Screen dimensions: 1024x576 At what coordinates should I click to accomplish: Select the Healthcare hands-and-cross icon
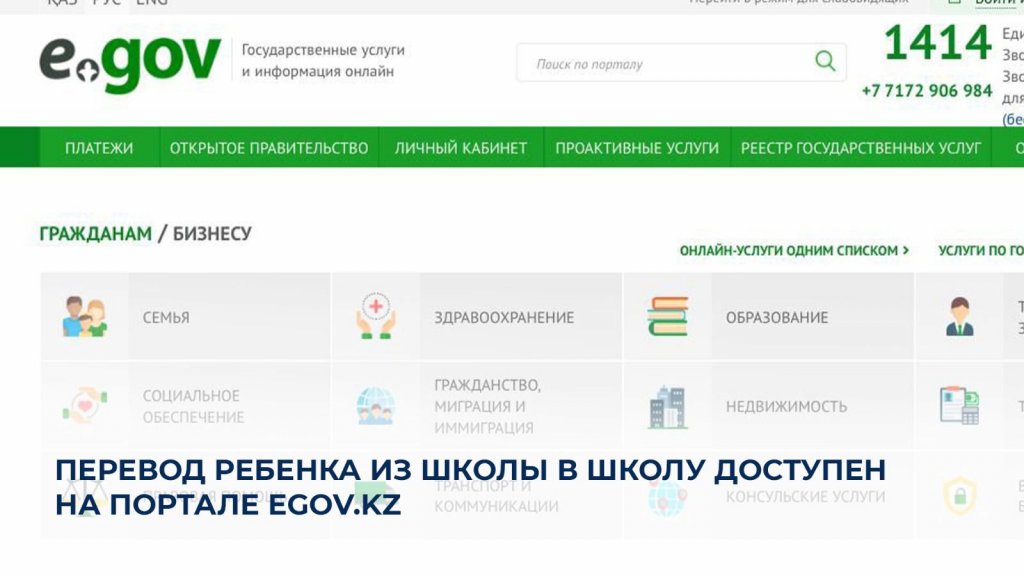(376, 317)
